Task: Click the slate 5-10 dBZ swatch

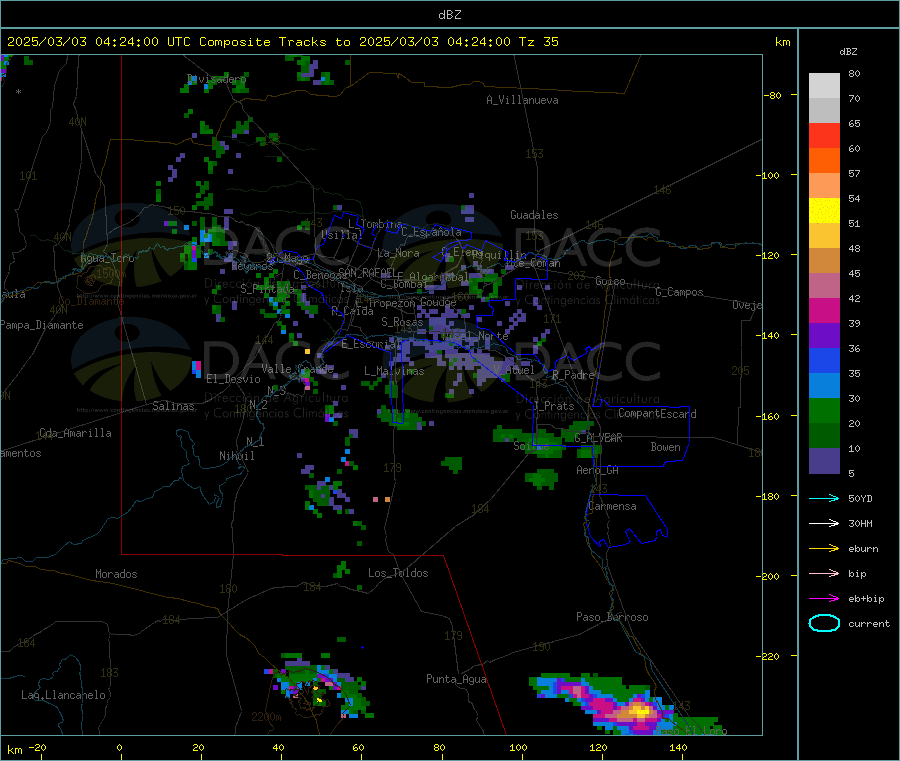Action: [824, 461]
